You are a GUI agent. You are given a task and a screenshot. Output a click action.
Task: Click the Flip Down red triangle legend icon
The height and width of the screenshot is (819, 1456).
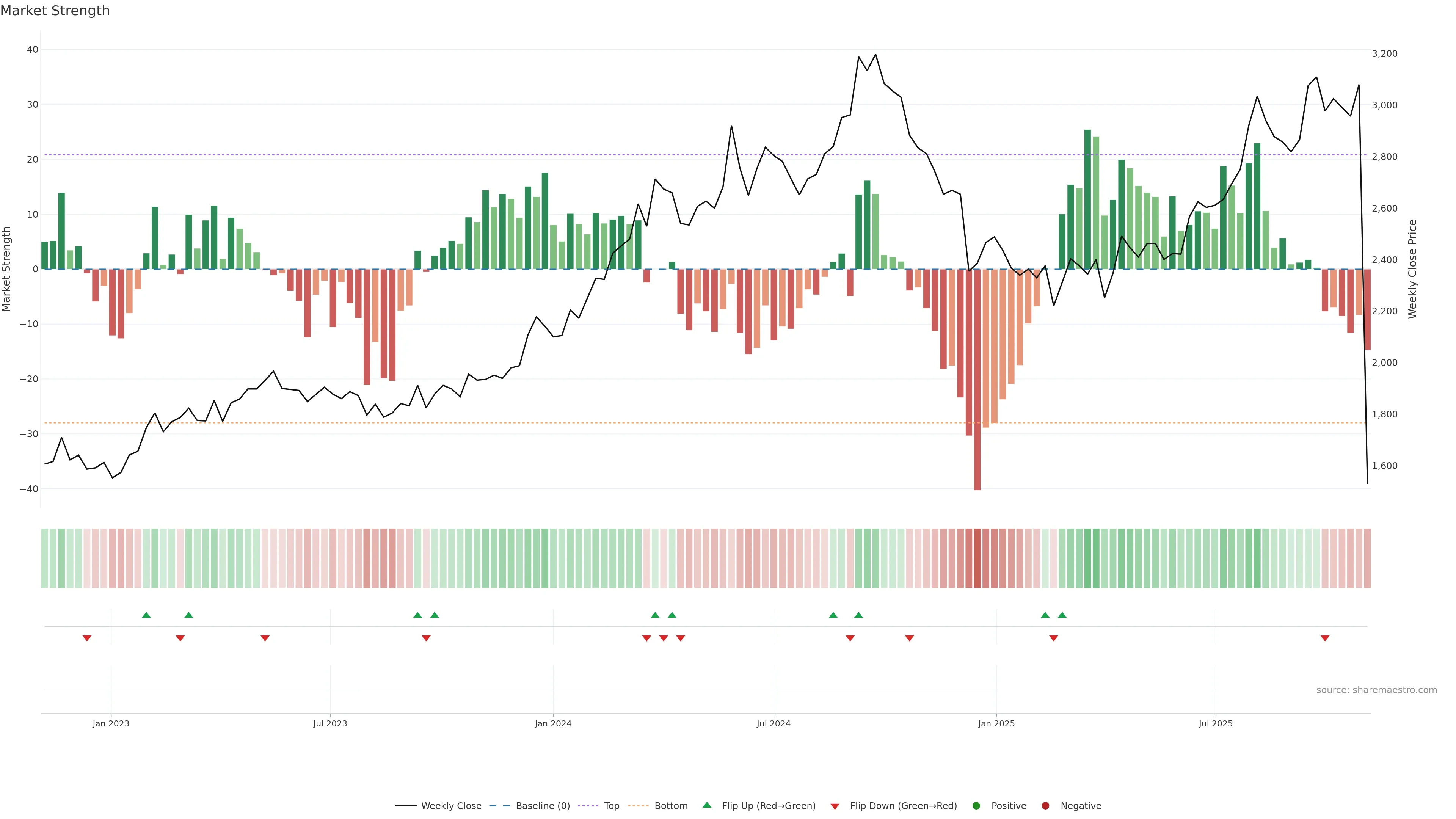pos(835,806)
